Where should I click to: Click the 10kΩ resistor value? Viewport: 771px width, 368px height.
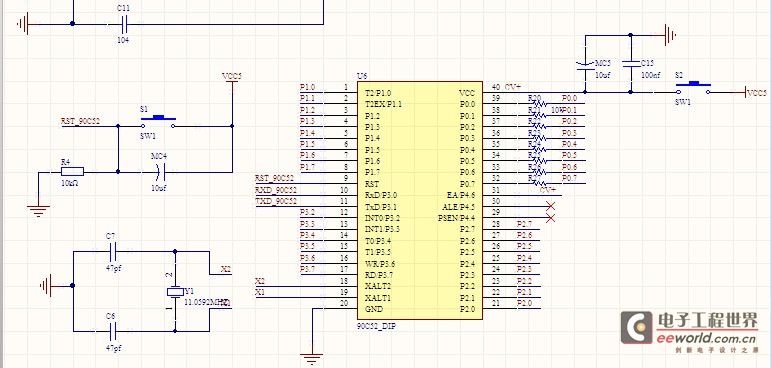point(71,184)
